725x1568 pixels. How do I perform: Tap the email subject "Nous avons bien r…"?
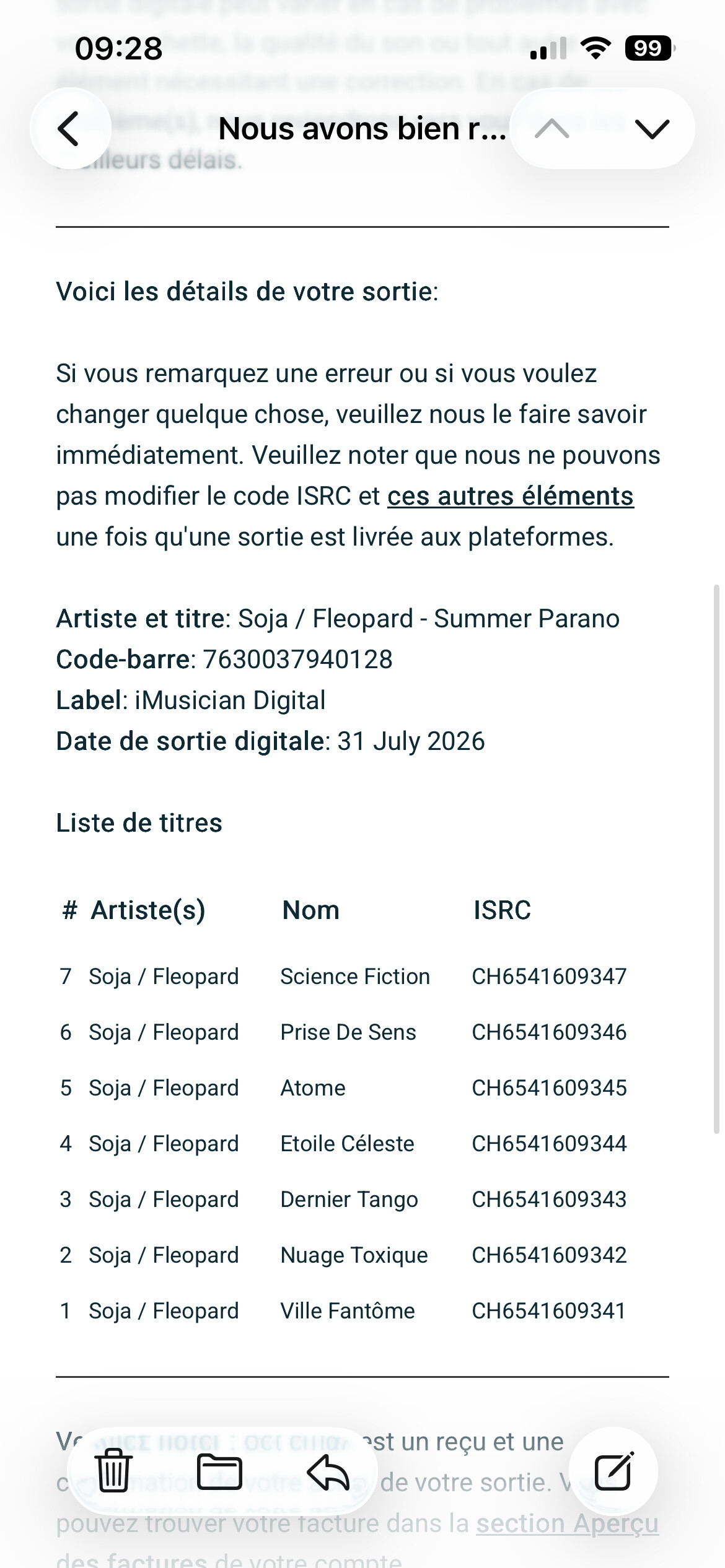pyautogui.click(x=362, y=129)
